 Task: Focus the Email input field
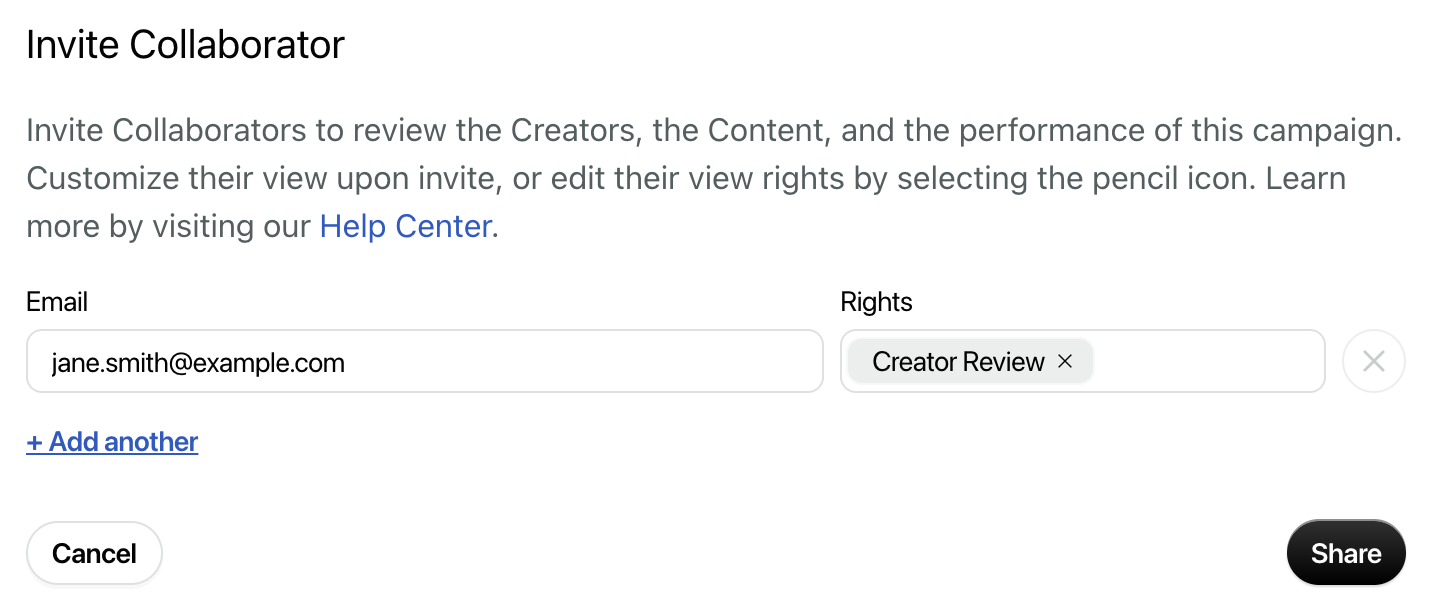point(425,361)
